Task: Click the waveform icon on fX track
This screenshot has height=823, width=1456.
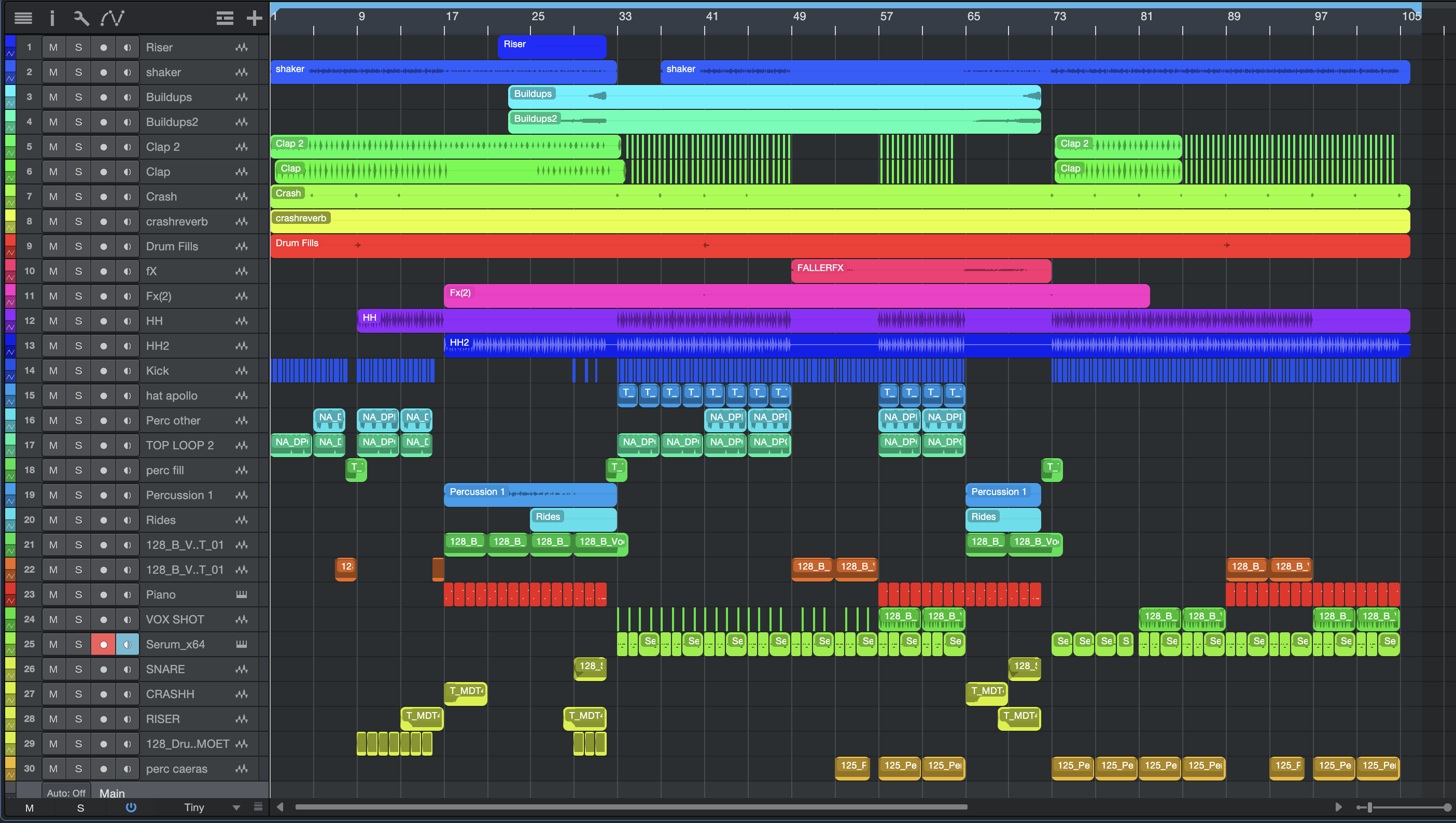Action: 242,272
